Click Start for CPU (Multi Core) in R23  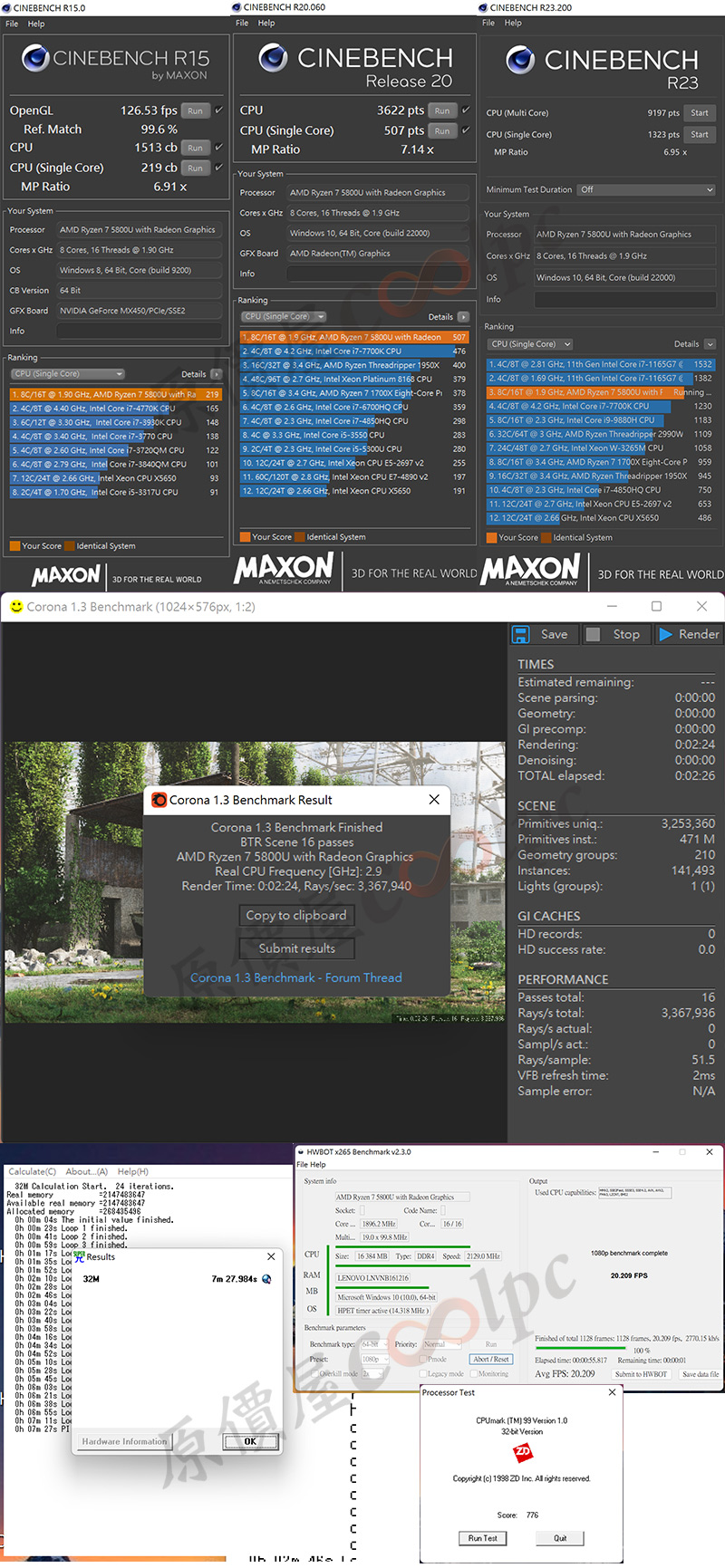700,113
